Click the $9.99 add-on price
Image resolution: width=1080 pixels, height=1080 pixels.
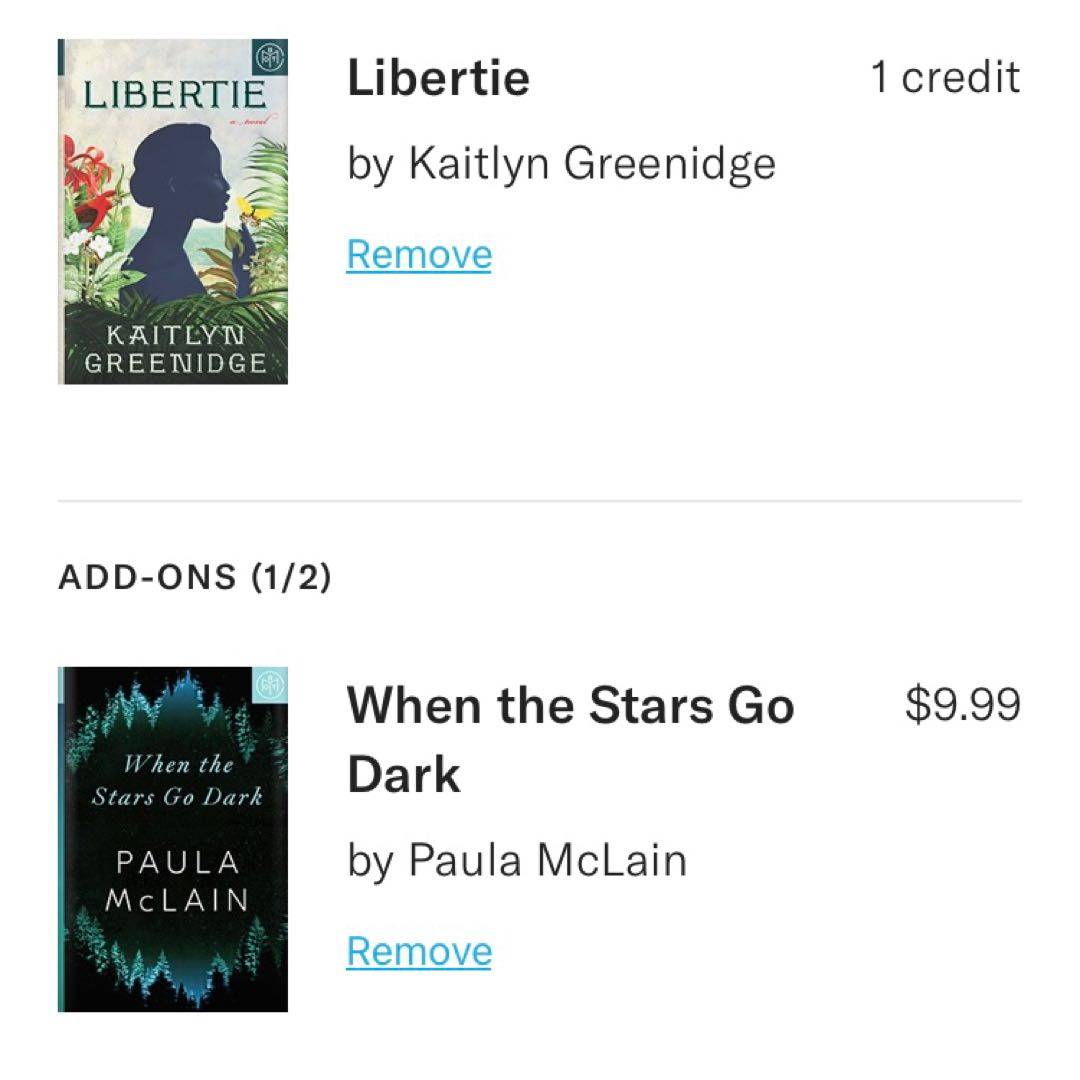coord(962,704)
